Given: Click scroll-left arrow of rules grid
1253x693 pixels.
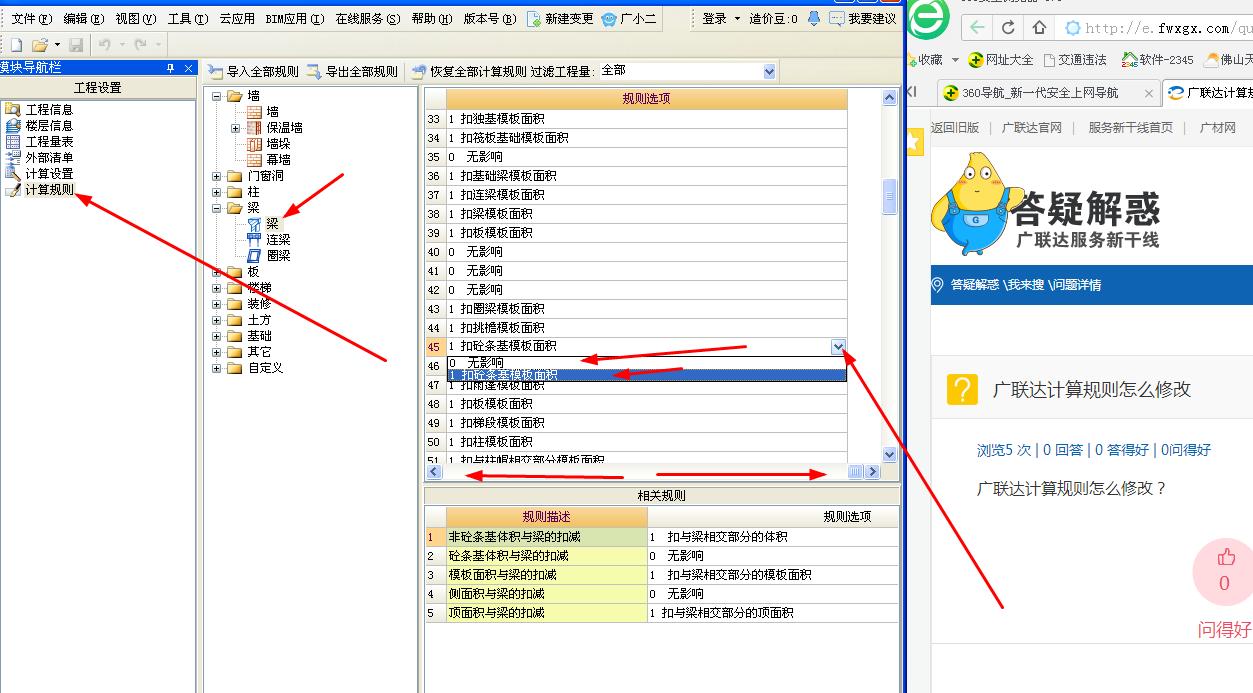Looking at the screenshot, I should pos(434,472).
